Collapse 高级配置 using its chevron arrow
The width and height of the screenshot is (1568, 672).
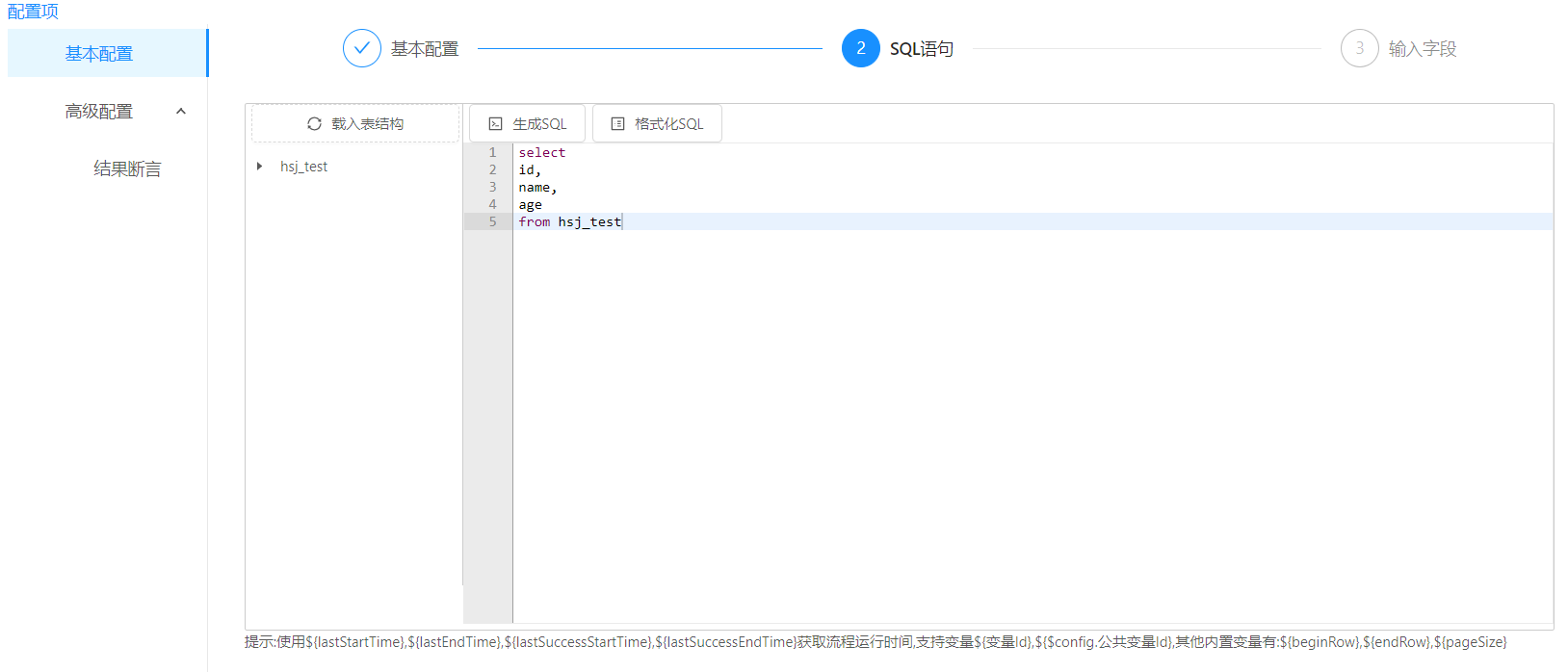click(181, 112)
